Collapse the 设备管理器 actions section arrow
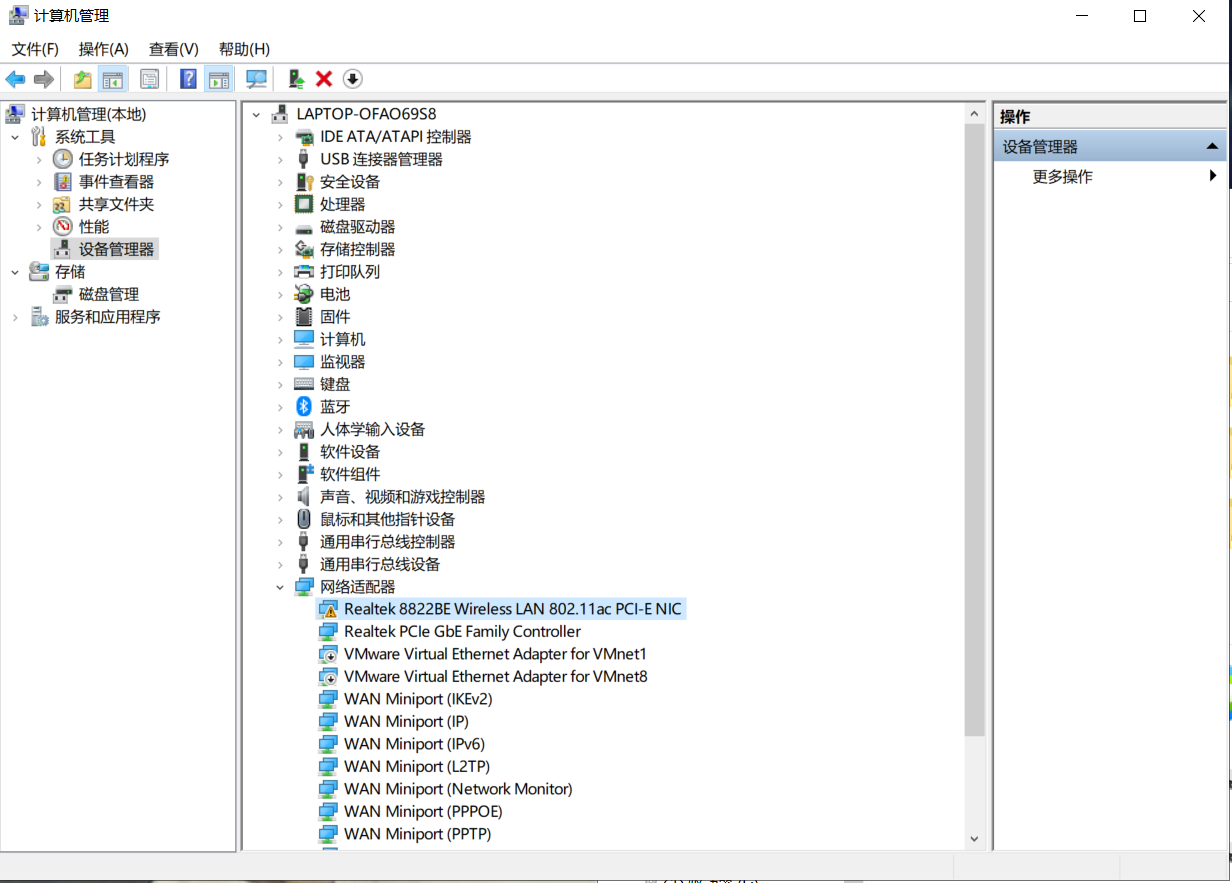This screenshot has width=1232, height=883. 1212,147
